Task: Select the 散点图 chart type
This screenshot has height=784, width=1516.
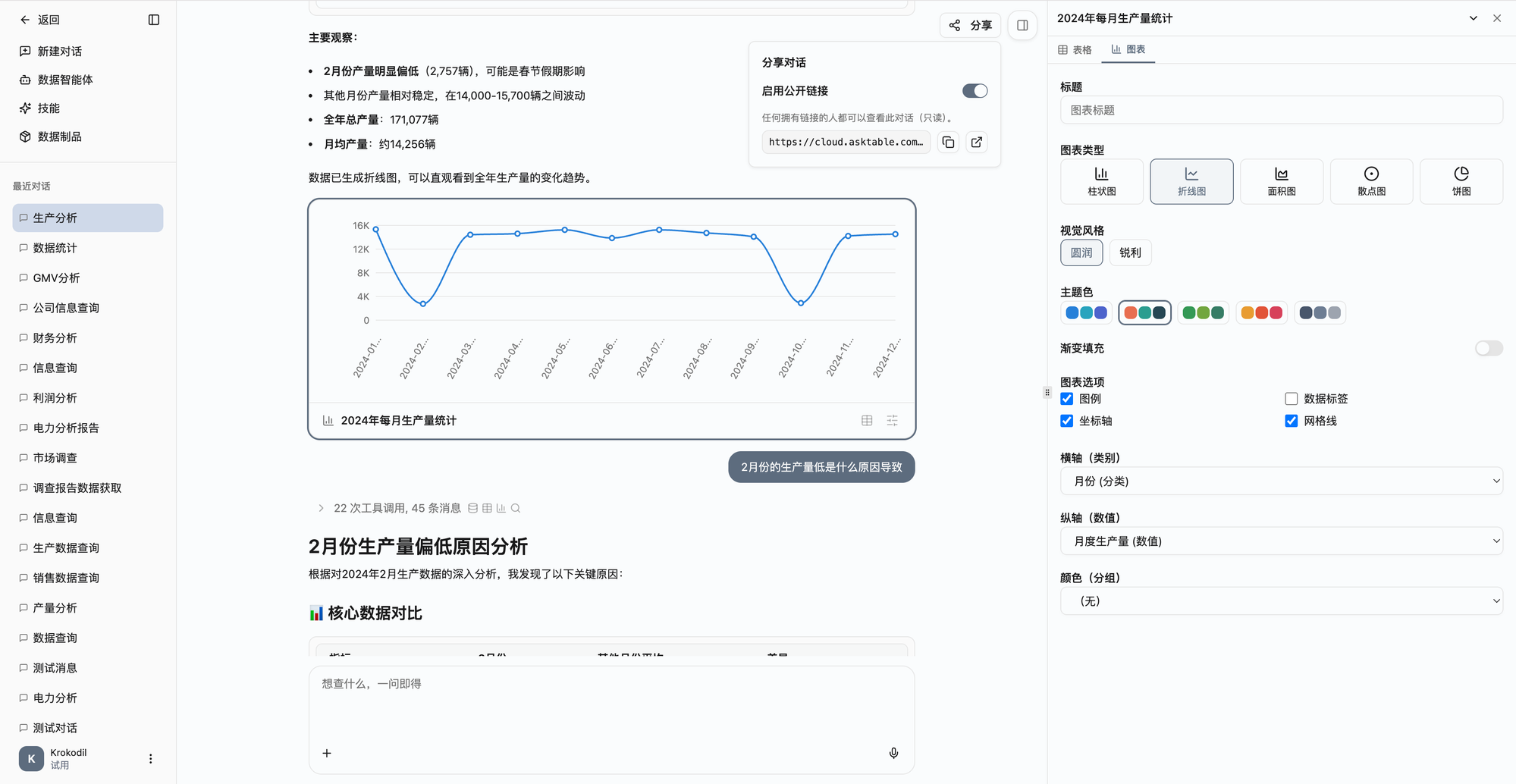Action: [1370, 181]
